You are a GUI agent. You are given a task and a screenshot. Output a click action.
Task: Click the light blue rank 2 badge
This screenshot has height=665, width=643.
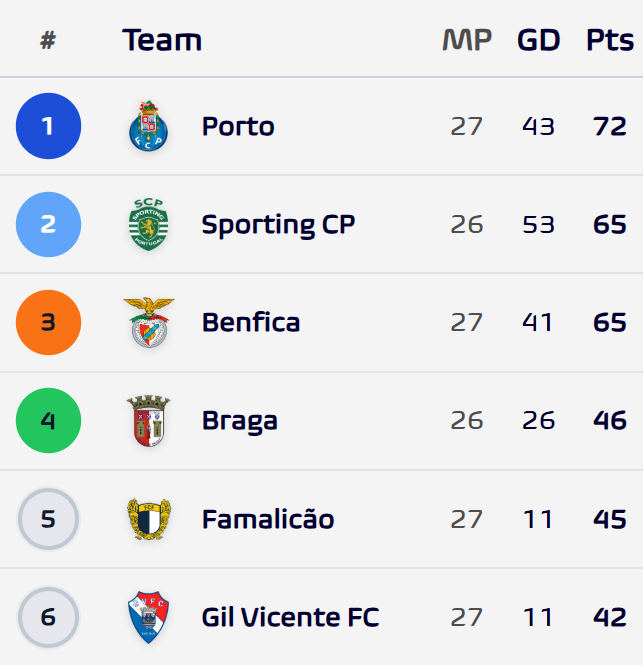point(48,224)
